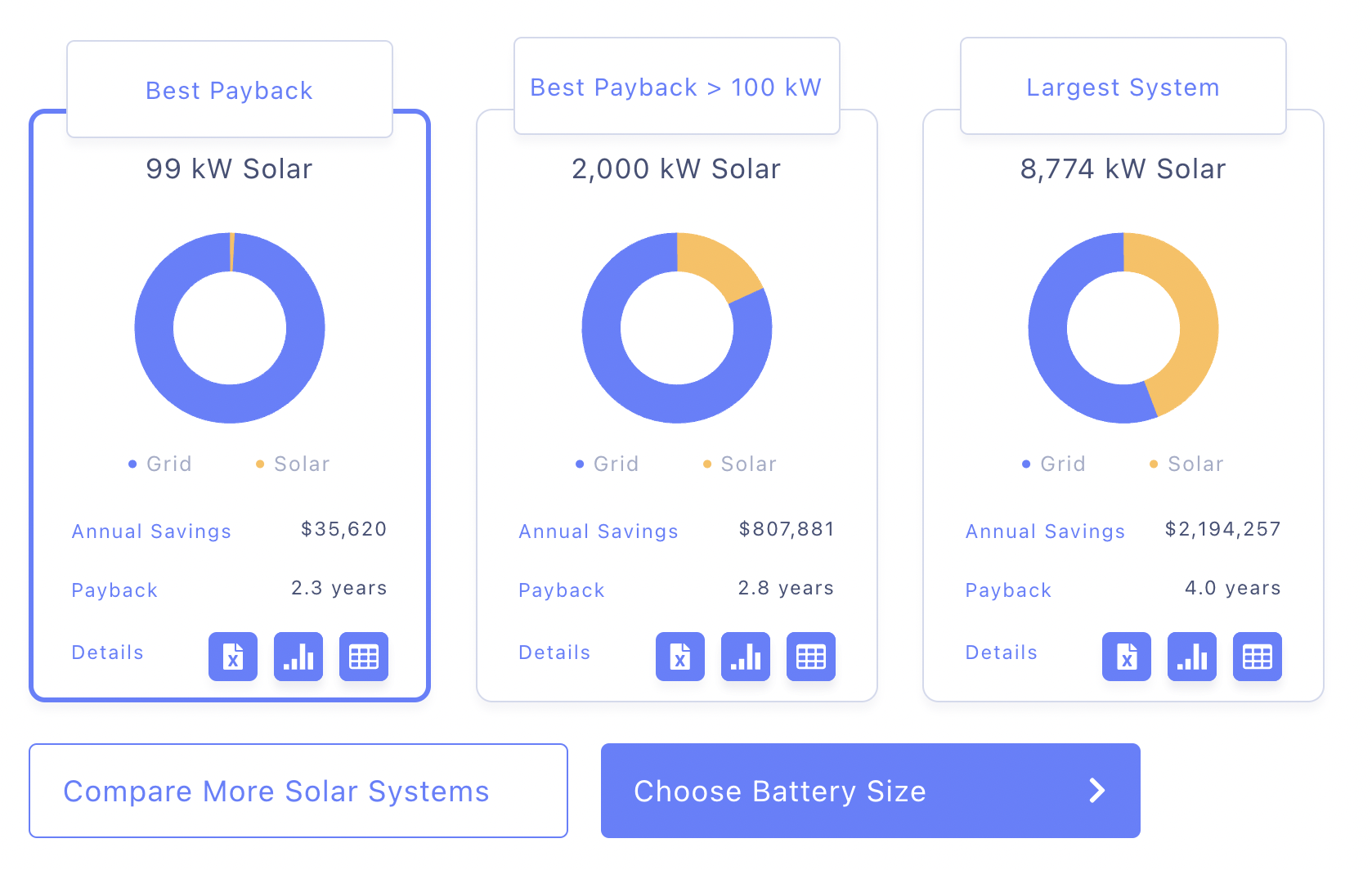Toggle Solar legend in 8,774 kW chart

click(x=1187, y=464)
